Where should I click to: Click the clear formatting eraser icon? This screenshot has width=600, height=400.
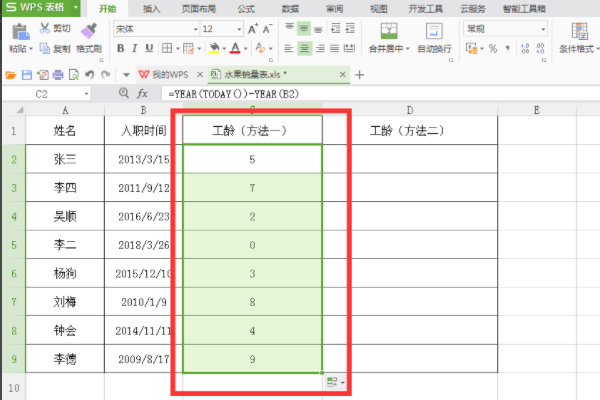click(x=260, y=48)
